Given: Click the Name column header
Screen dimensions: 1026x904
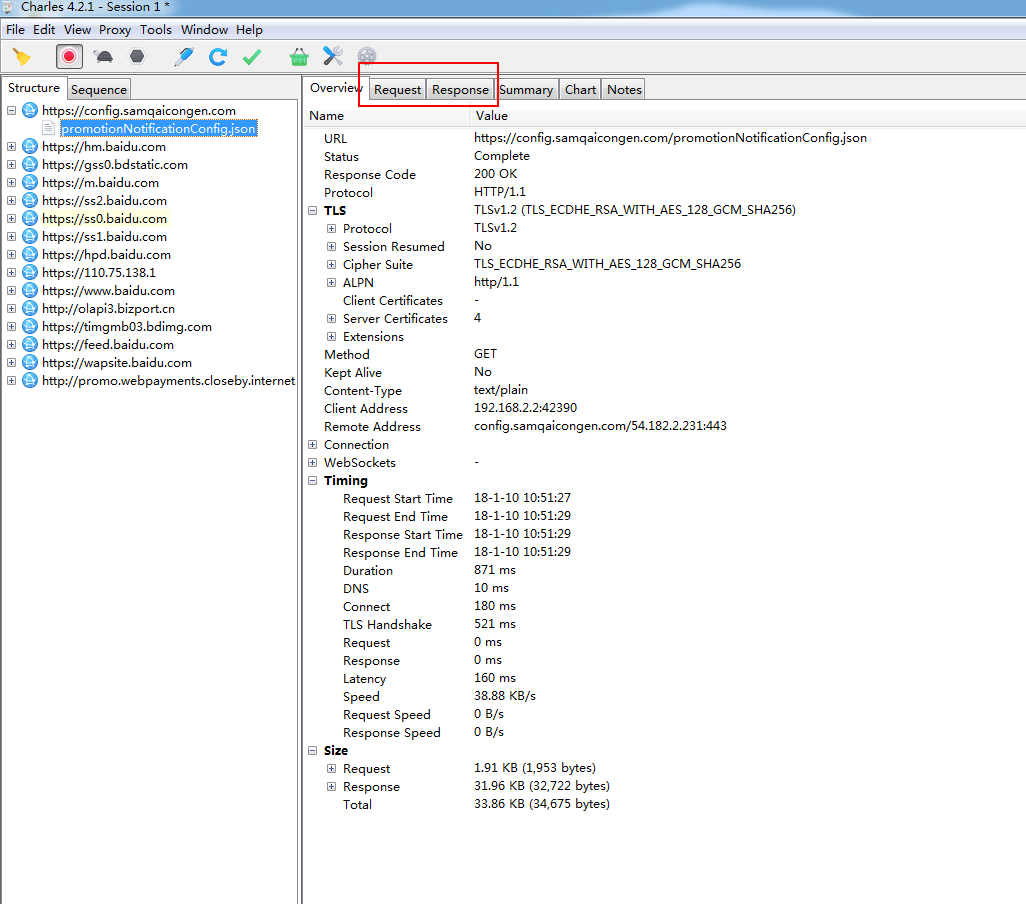Looking at the screenshot, I should (387, 116).
